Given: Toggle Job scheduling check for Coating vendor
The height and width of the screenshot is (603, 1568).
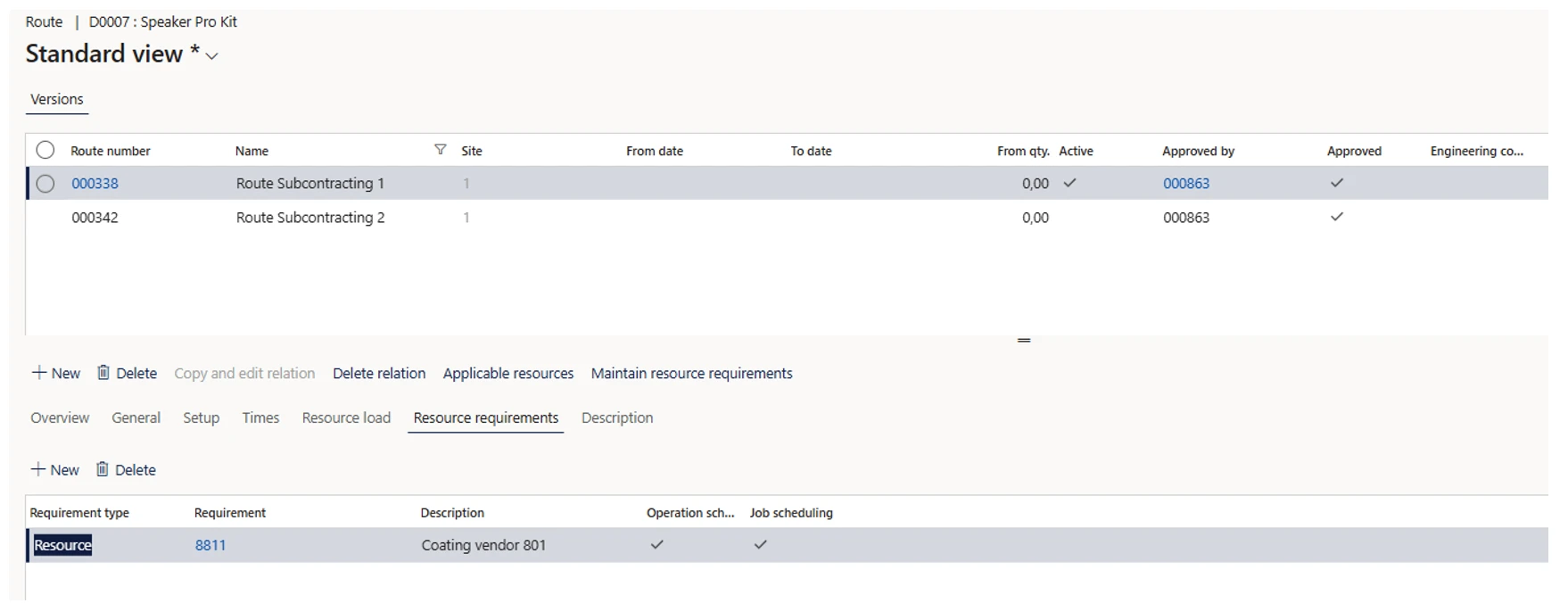Looking at the screenshot, I should pyautogui.click(x=760, y=545).
